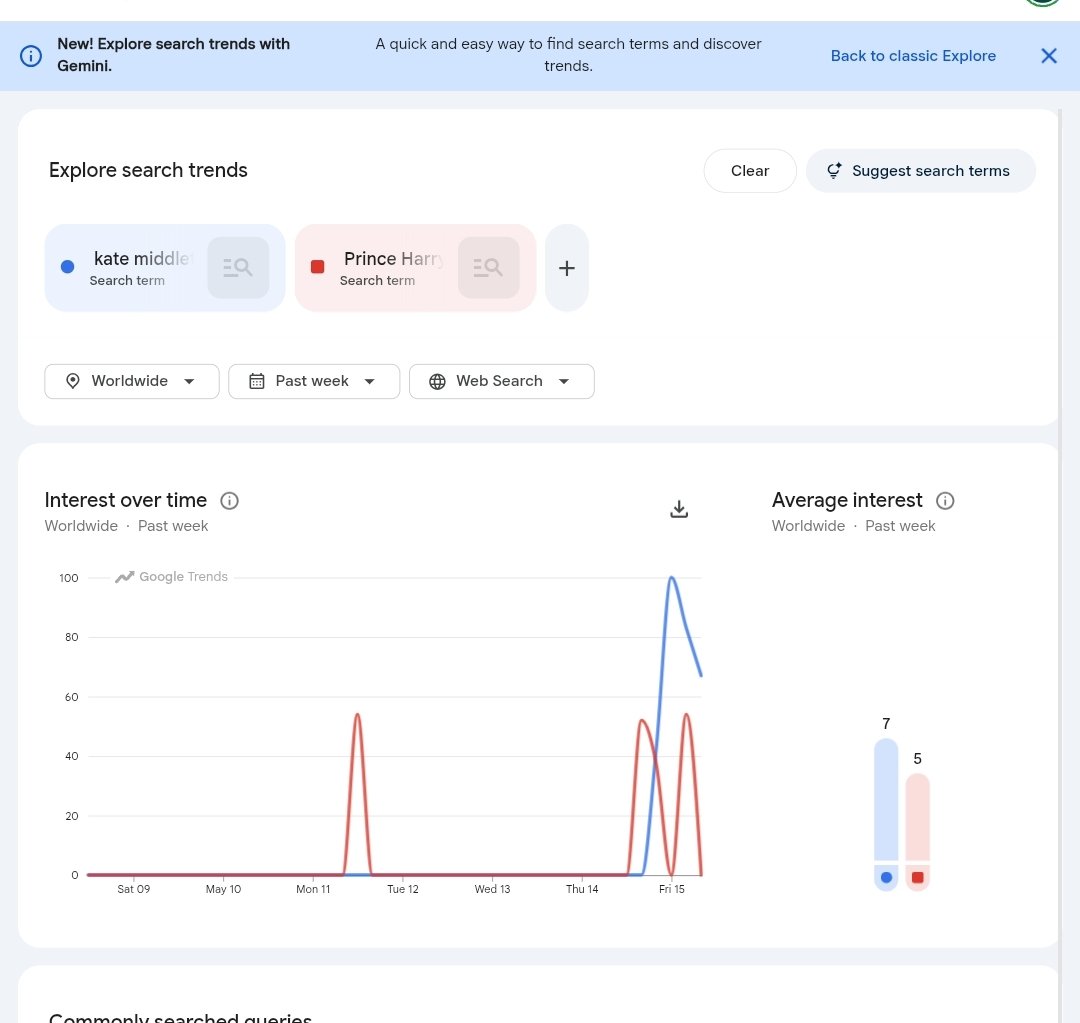Select the kate middleton search term chip

point(165,268)
